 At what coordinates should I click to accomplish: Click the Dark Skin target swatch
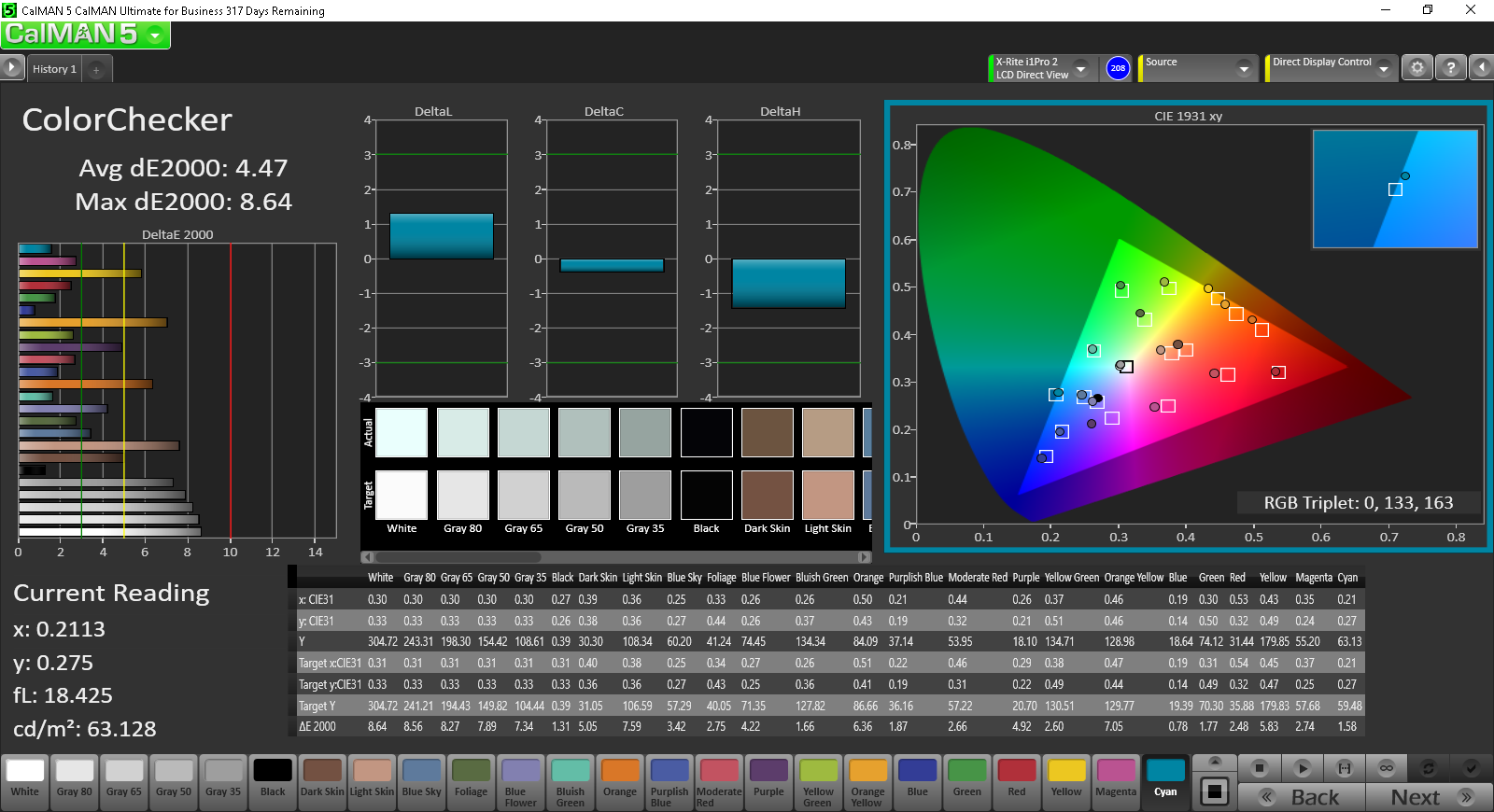768,495
